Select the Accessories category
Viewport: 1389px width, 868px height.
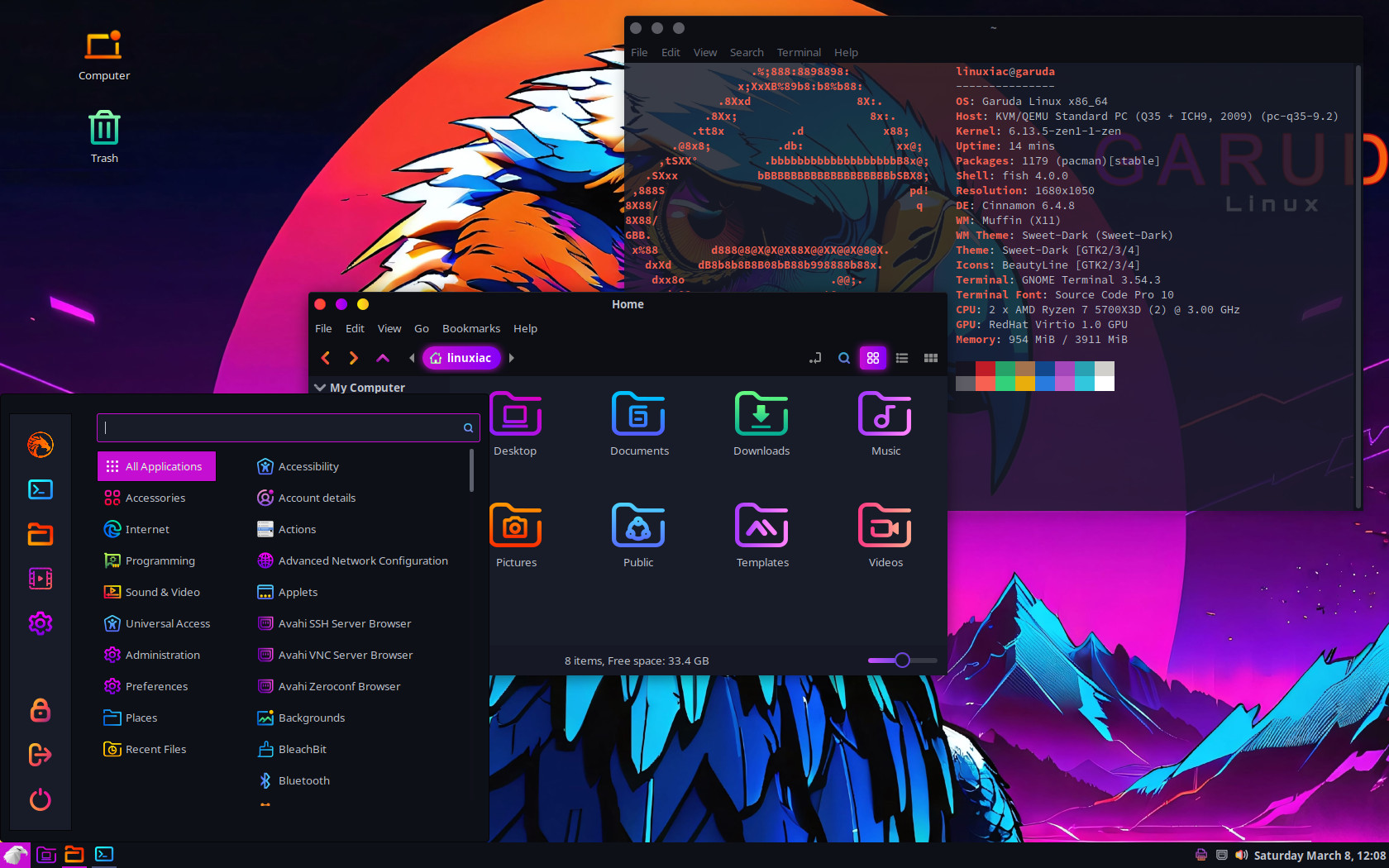[156, 498]
